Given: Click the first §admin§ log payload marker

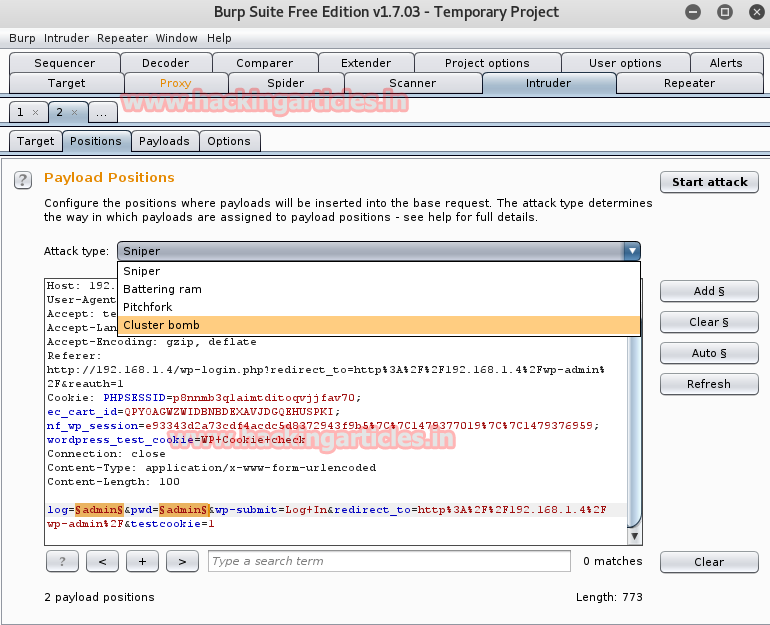Looking at the screenshot, I should 99,510.
